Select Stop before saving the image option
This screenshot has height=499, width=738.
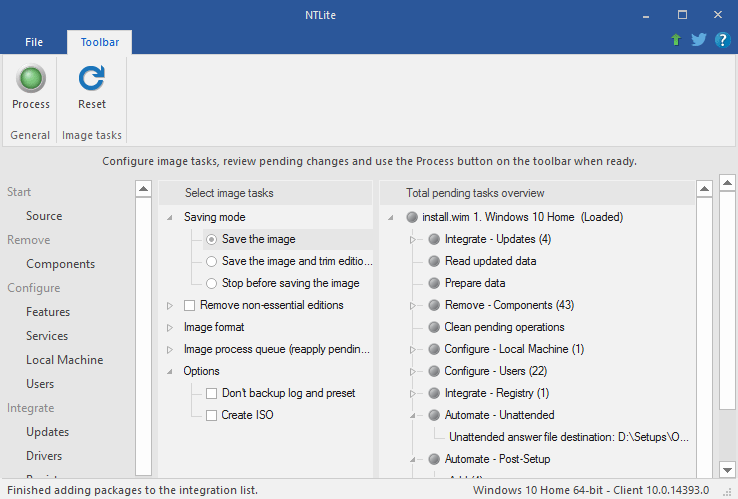[211, 283]
